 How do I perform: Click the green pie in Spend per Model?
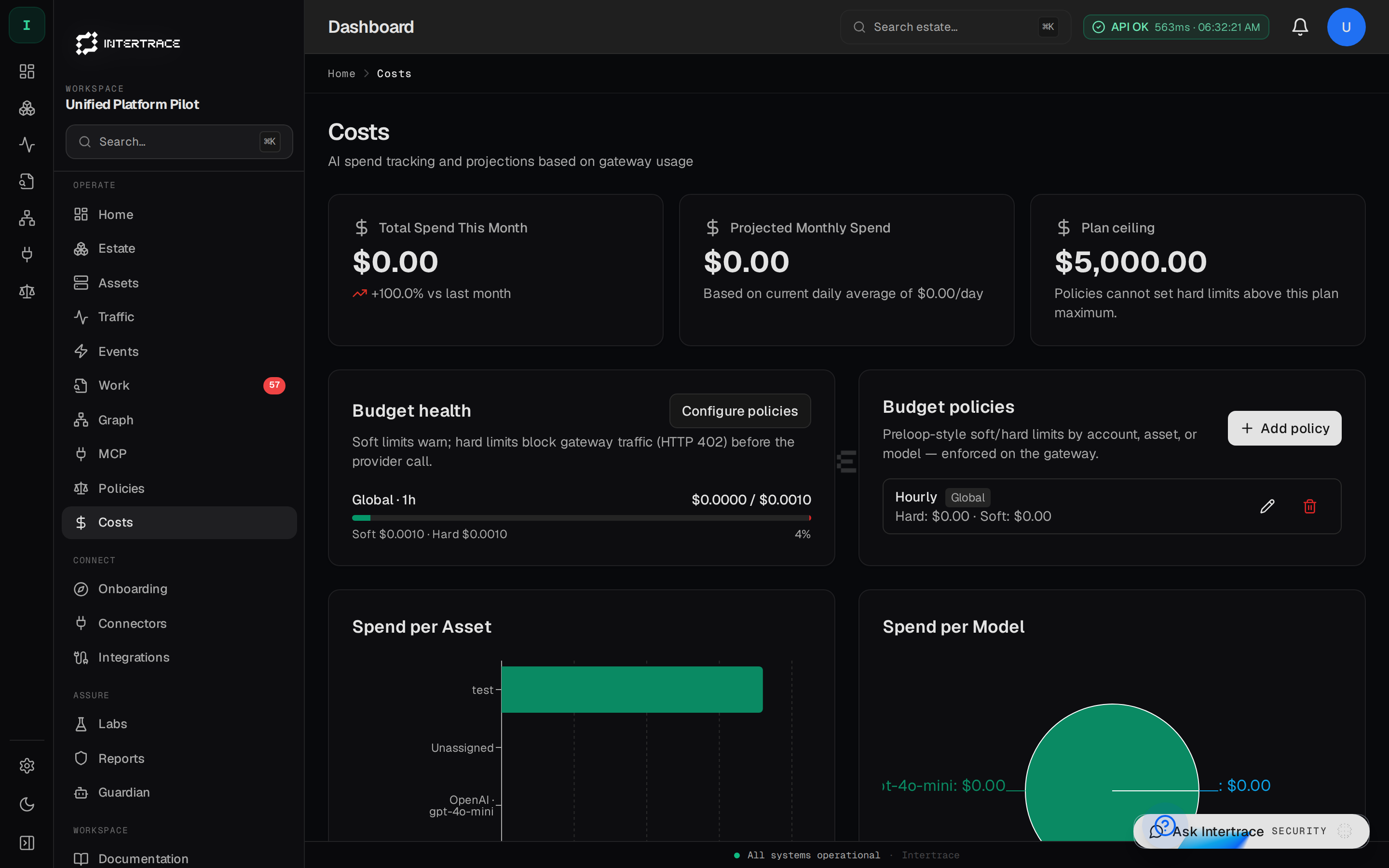pyautogui.click(x=1112, y=772)
